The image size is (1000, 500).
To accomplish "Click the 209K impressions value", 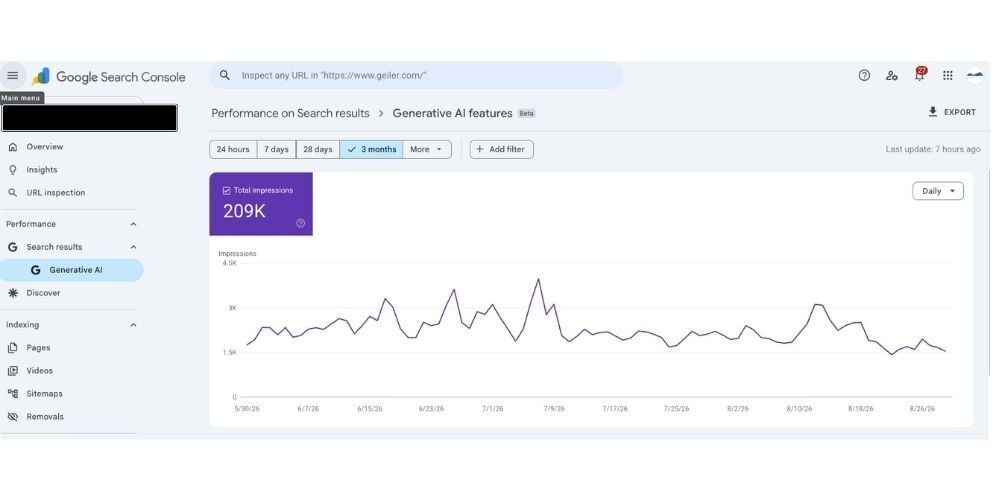I will tap(244, 212).
